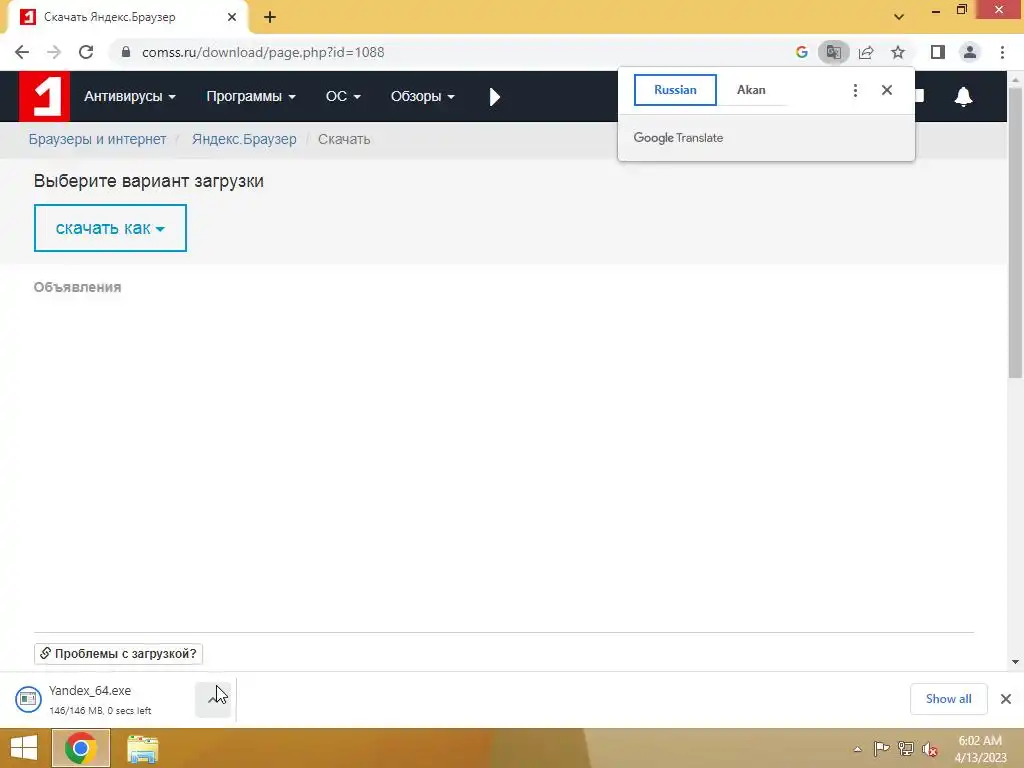Viewport: 1024px width, 768px height.
Task: Share this page icon
Action: click(866, 52)
